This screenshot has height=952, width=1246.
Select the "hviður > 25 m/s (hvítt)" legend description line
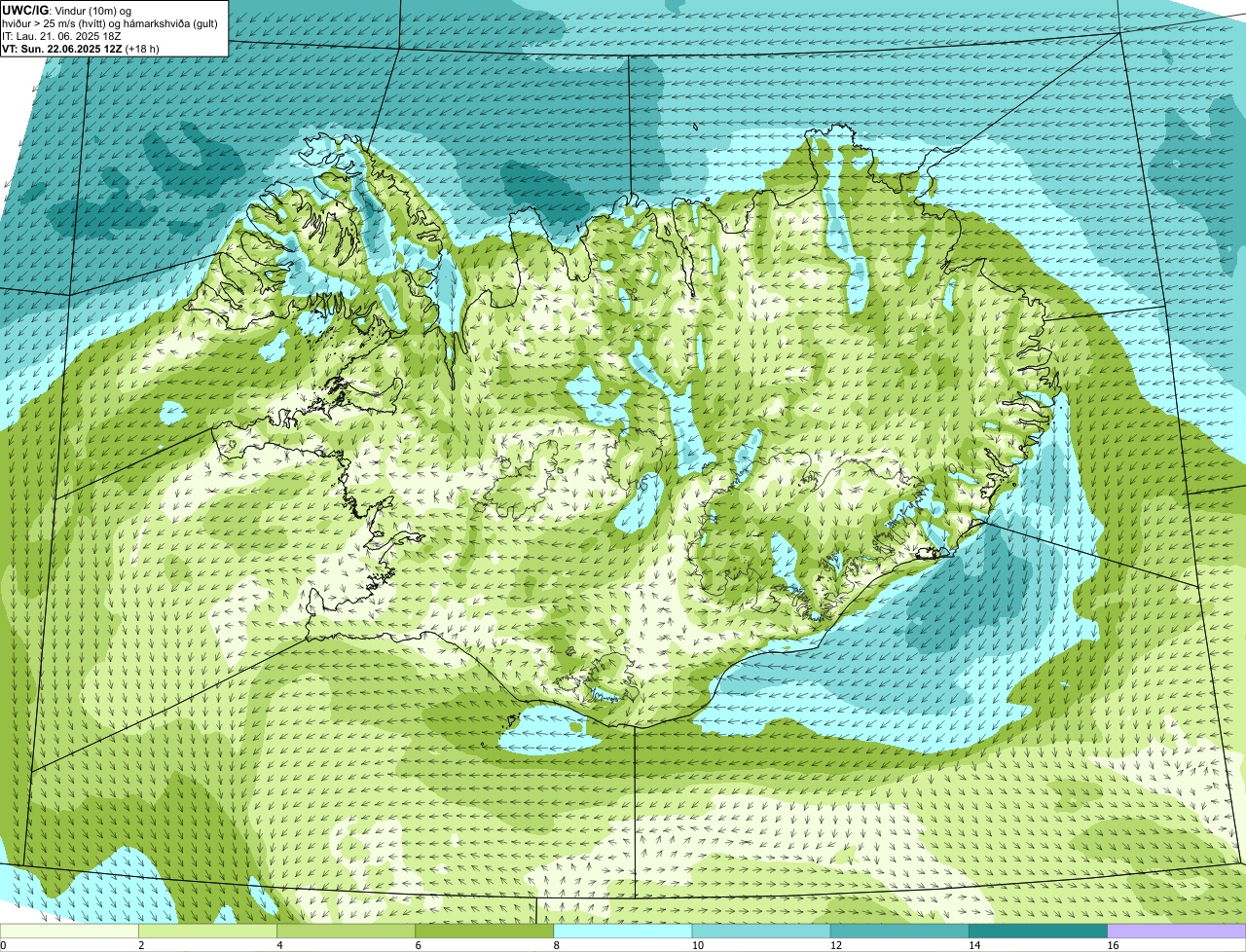[x=110, y=23]
